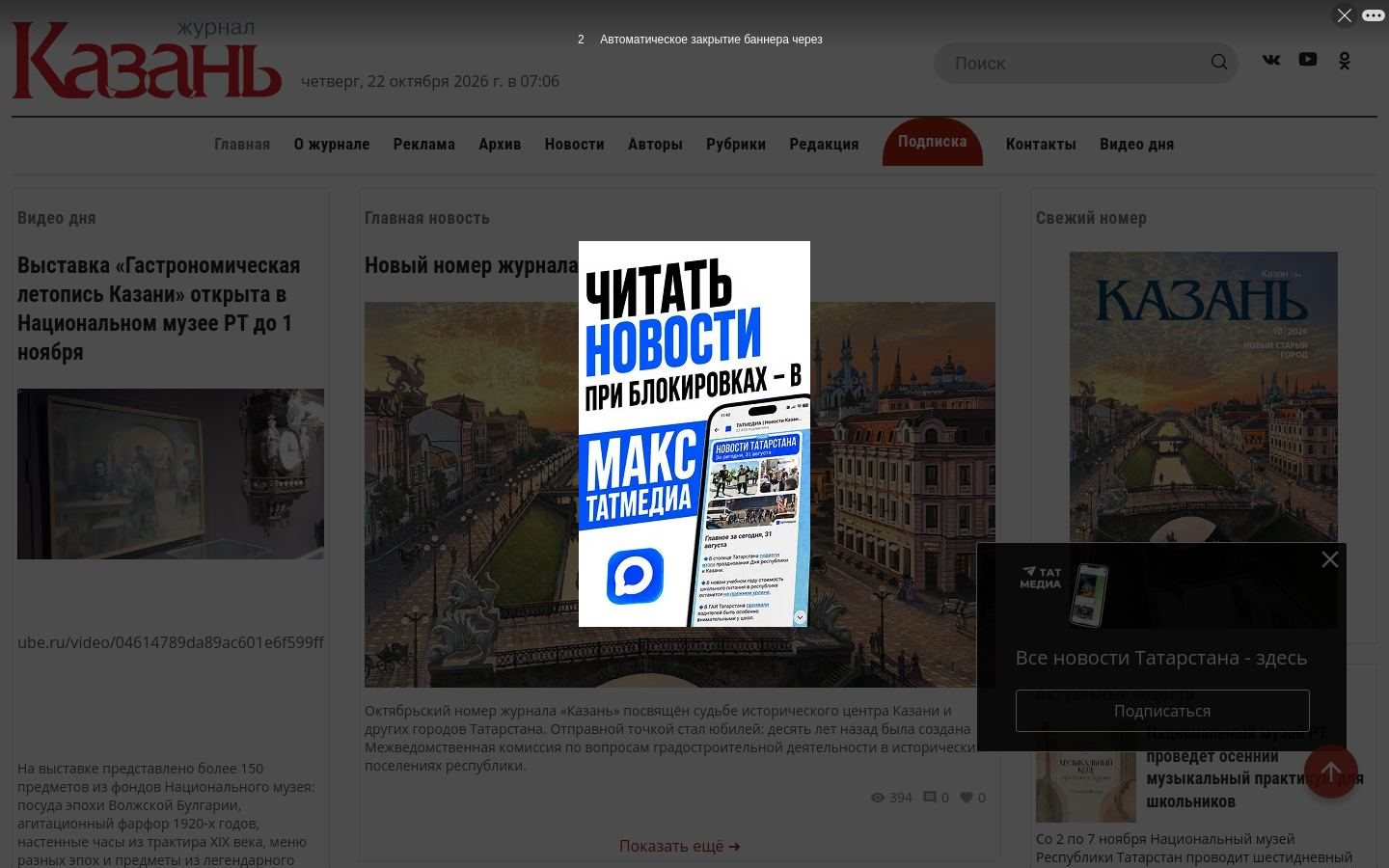Click the Главная новость section heading
The image size is (1389, 868).
(x=427, y=218)
